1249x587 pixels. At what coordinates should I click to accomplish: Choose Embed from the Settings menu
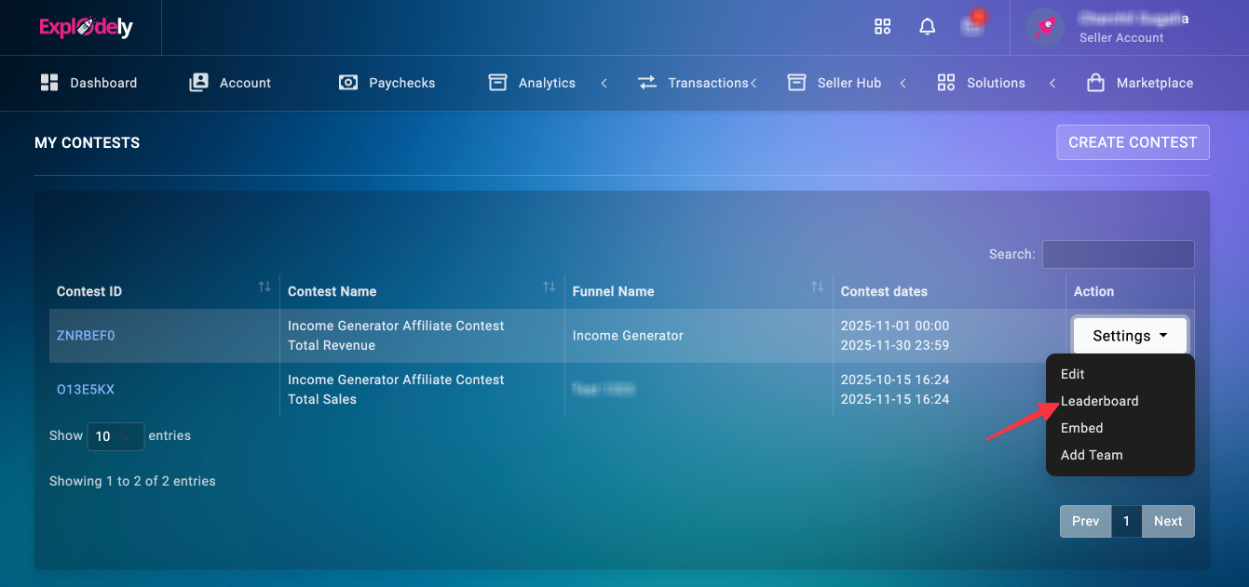pos(1081,428)
